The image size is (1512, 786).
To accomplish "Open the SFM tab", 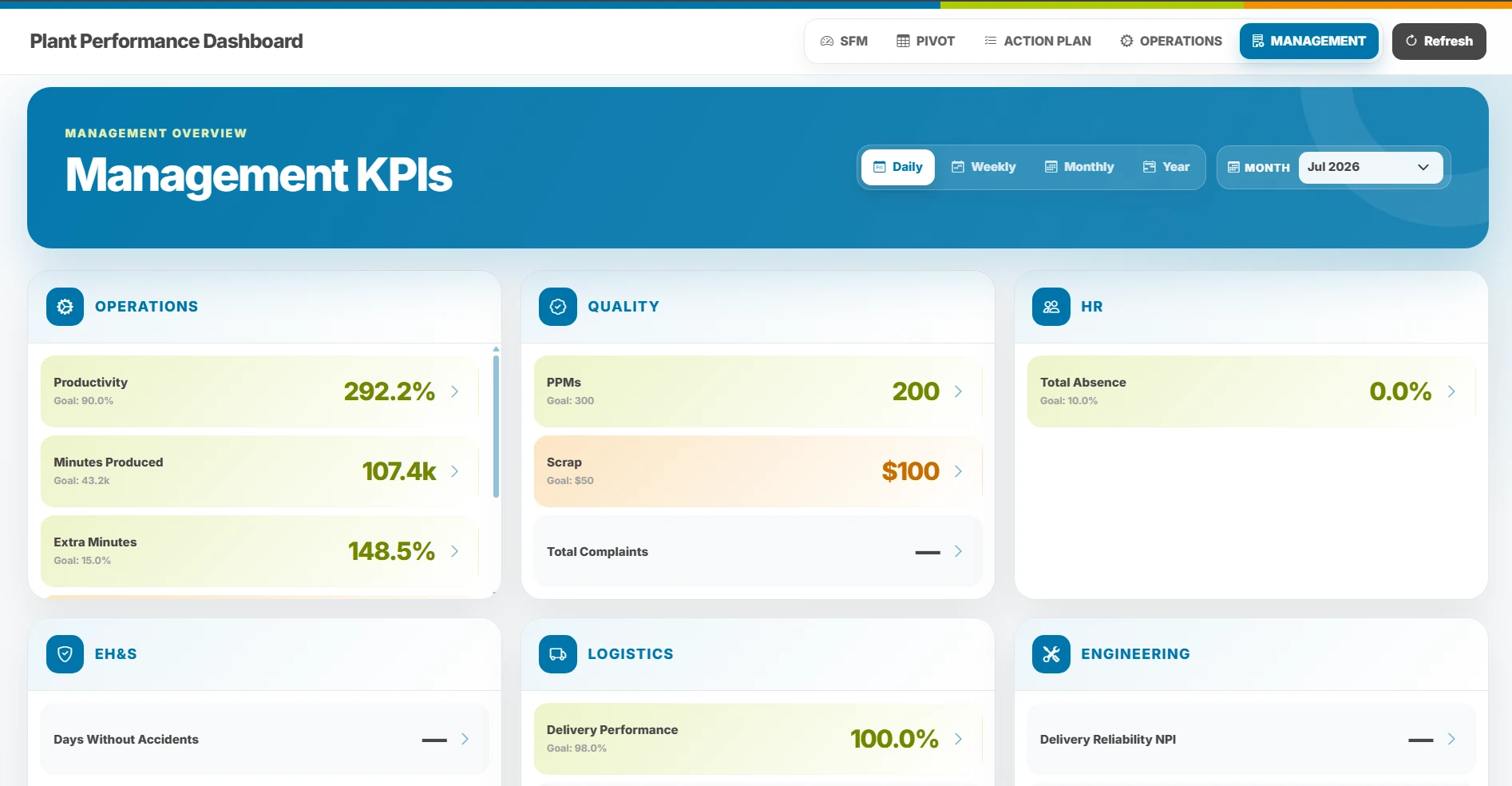I will 844,41.
